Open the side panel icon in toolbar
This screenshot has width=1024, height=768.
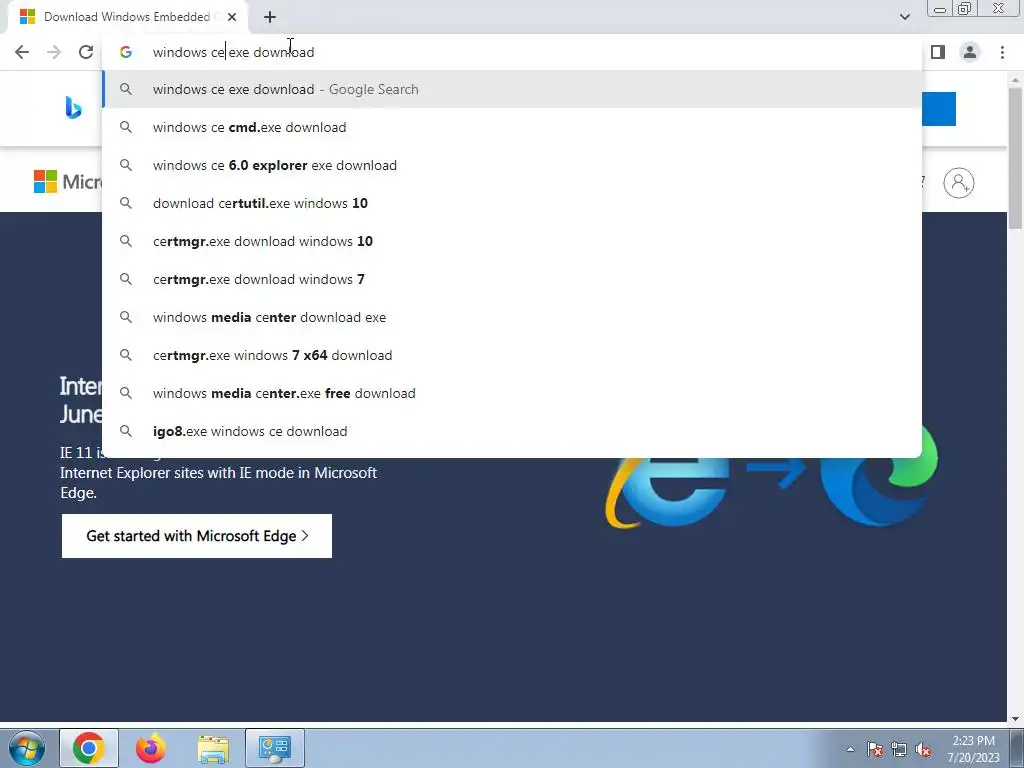(x=938, y=52)
